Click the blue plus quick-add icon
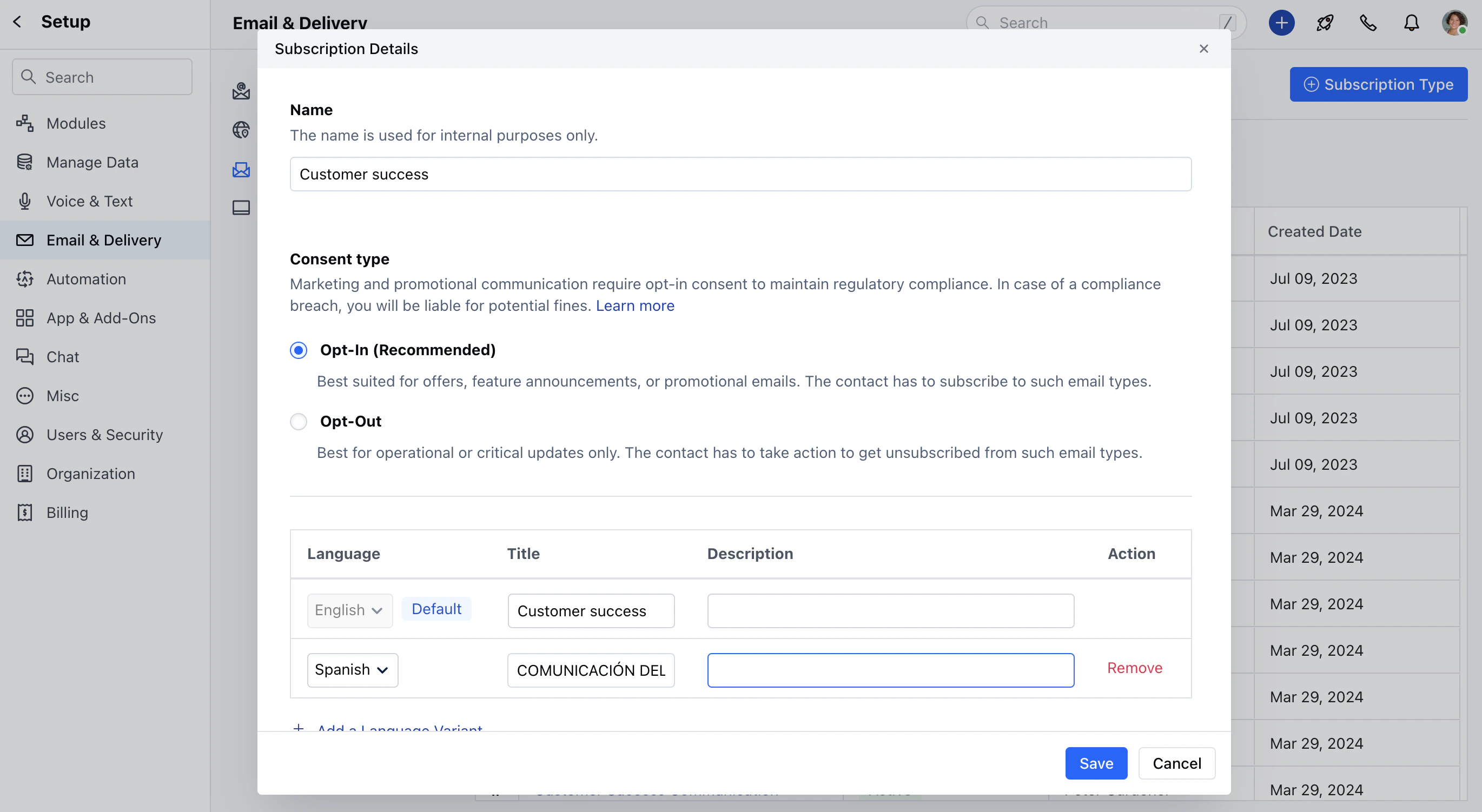The height and width of the screenshot is (812, 1482). tap(1281, 23)
